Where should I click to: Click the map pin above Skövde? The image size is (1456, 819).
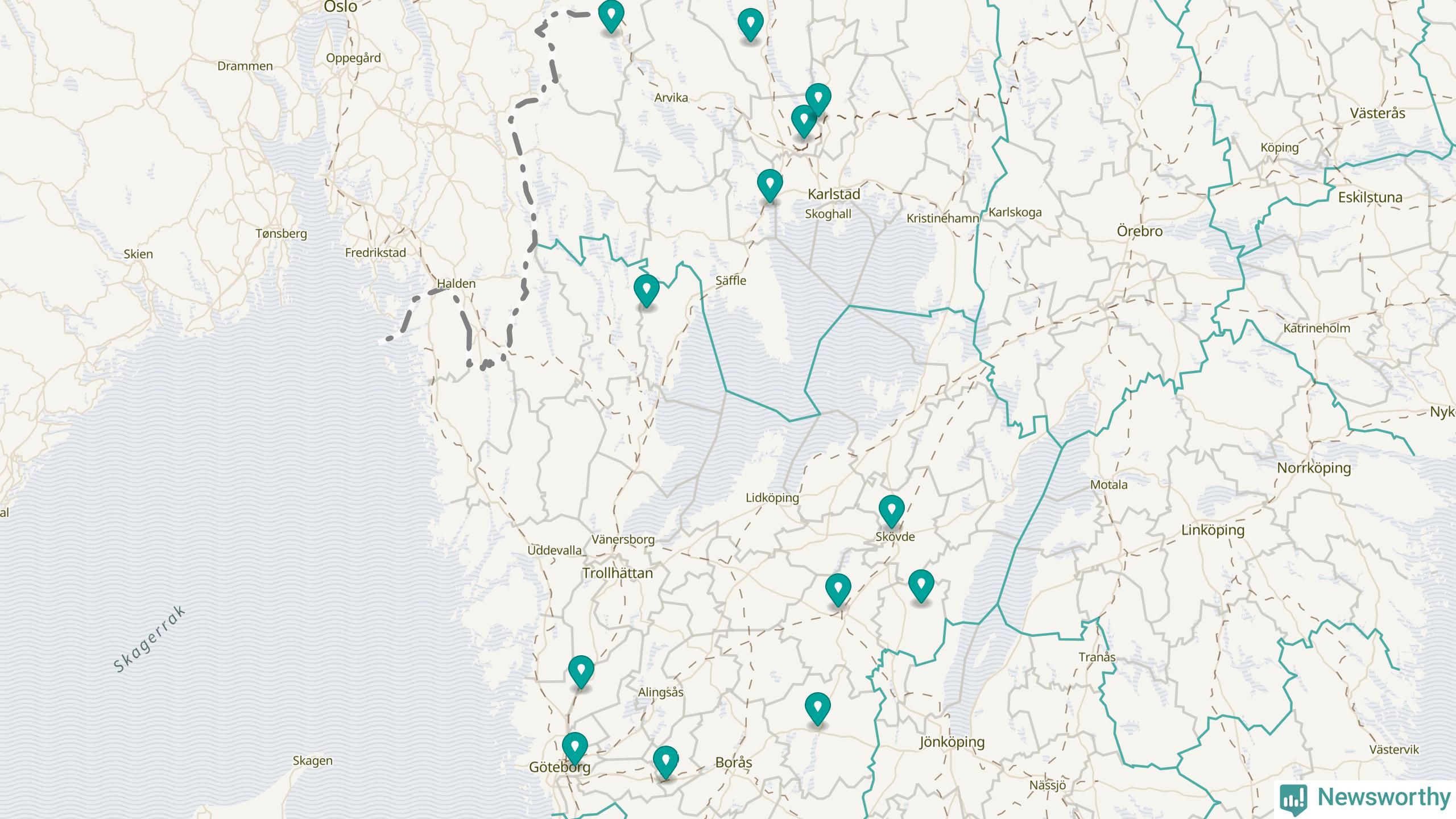point(891,510)
